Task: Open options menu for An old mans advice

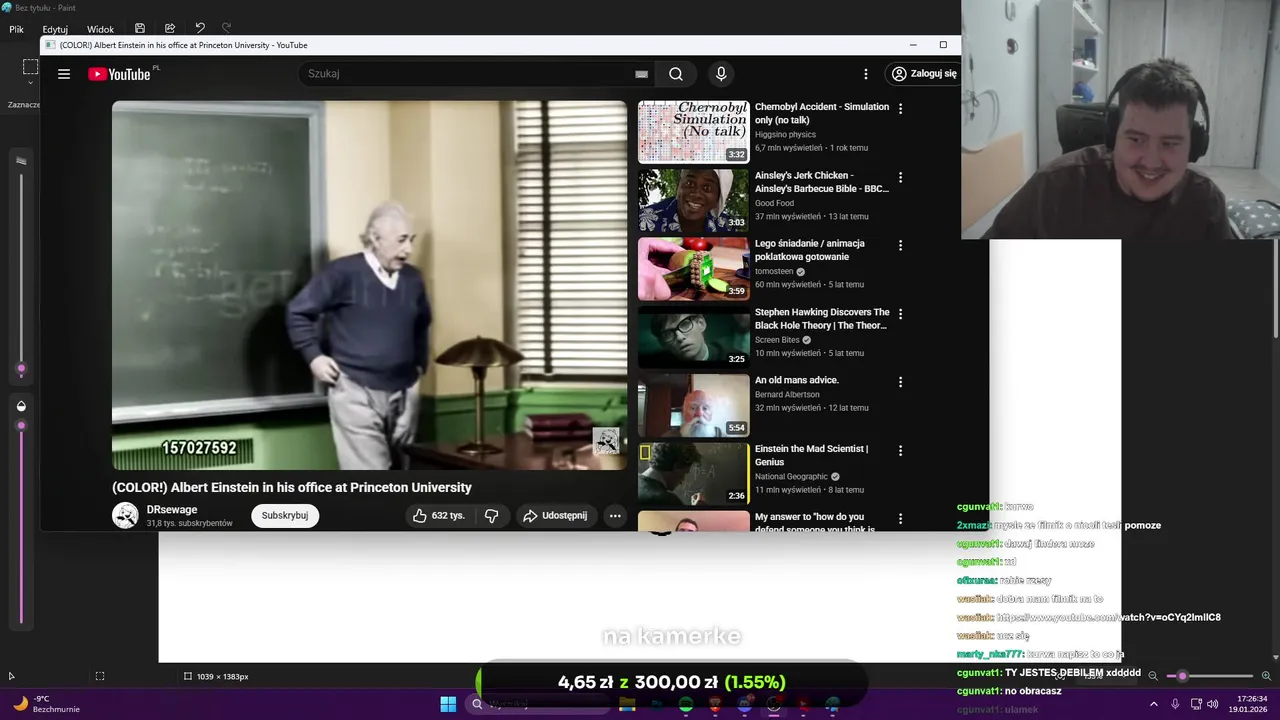Action: point(900,382)
